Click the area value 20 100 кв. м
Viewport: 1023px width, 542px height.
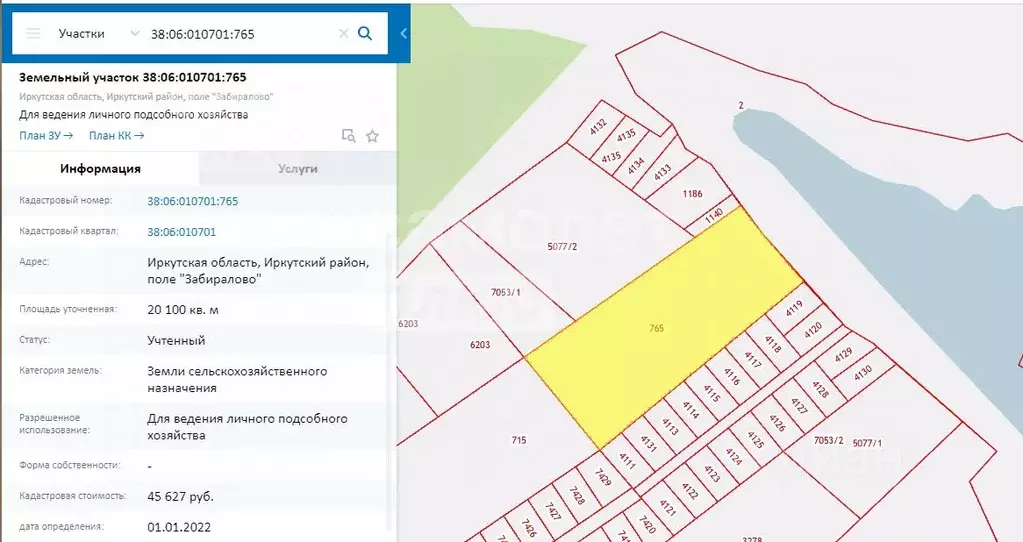coord(183,310)
